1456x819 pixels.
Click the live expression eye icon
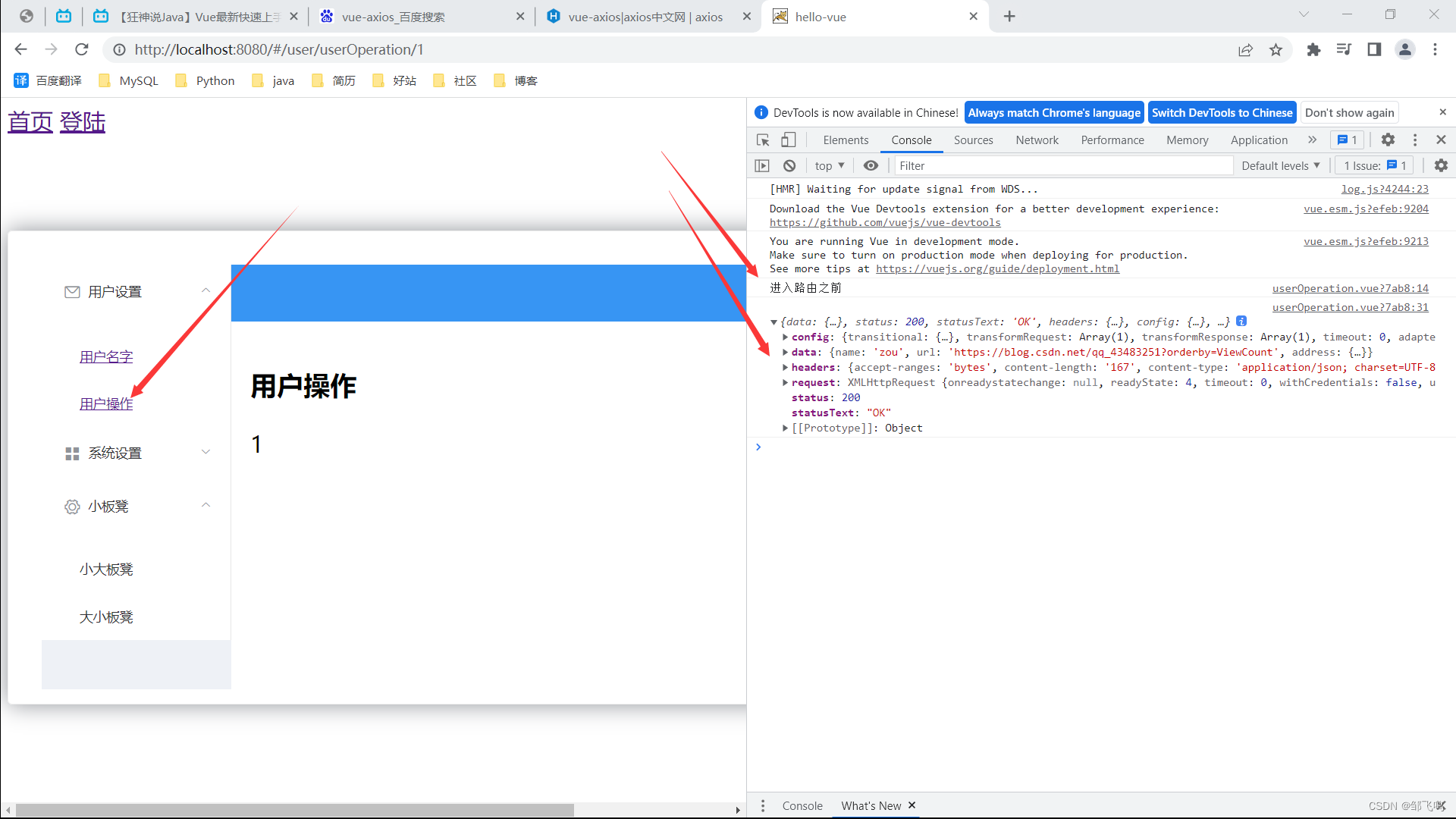[x=871, y=165]
